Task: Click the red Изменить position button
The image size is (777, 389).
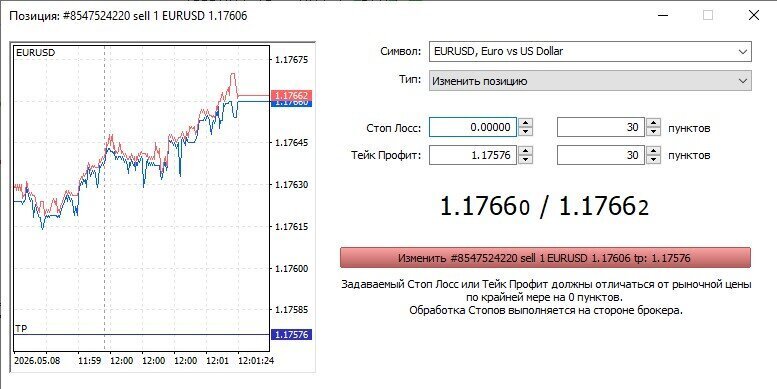Action: pos(545,258)
